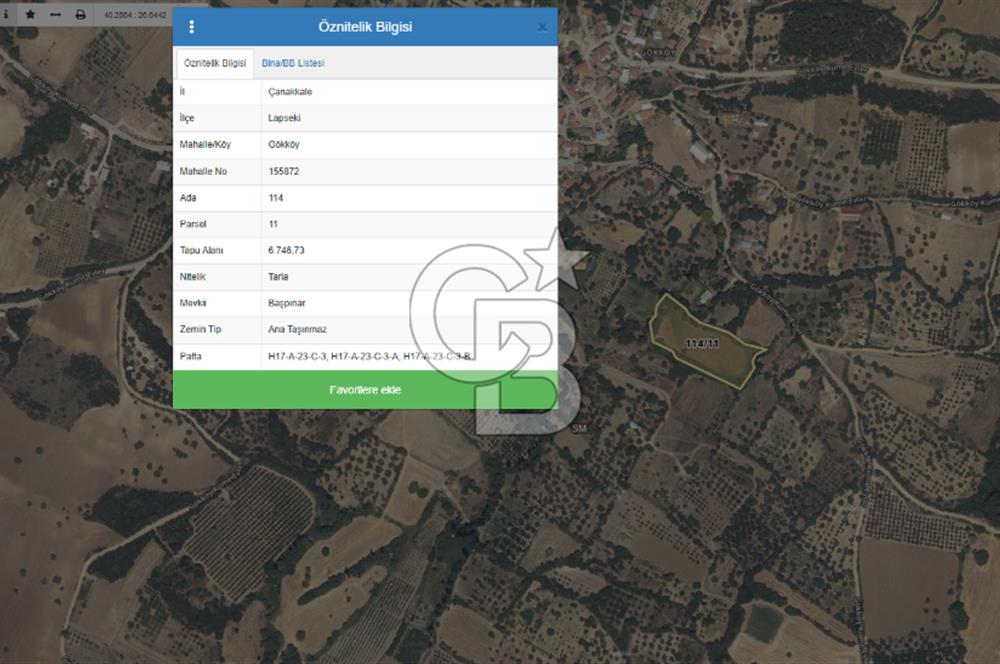Click the Öznitelik Bilgisi dialog title
Screen dimensions: 1000x664
365,27
